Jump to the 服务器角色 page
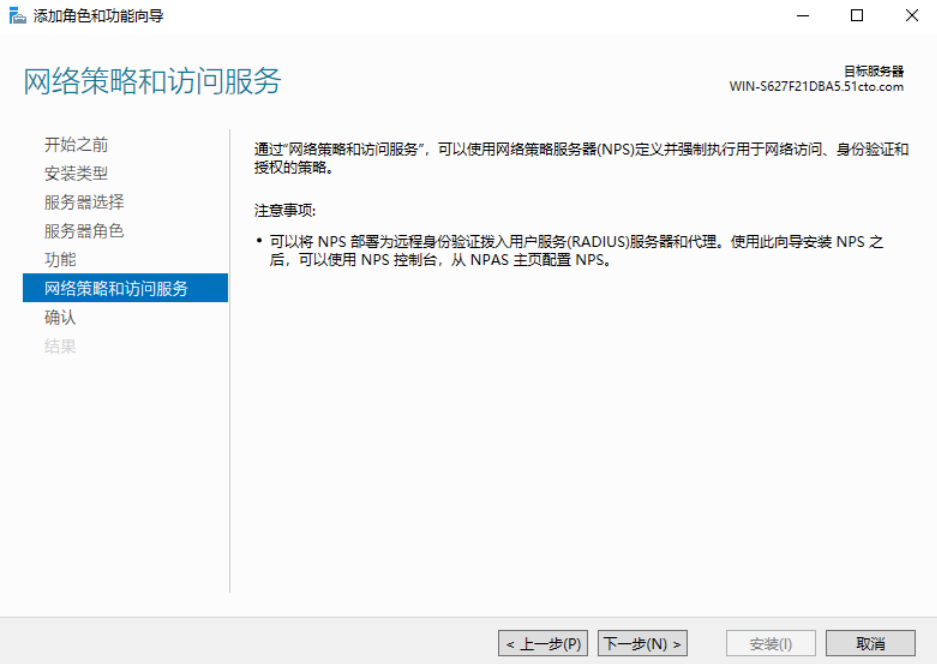Screen dimensions: 937x664 (x=84, y=231)
